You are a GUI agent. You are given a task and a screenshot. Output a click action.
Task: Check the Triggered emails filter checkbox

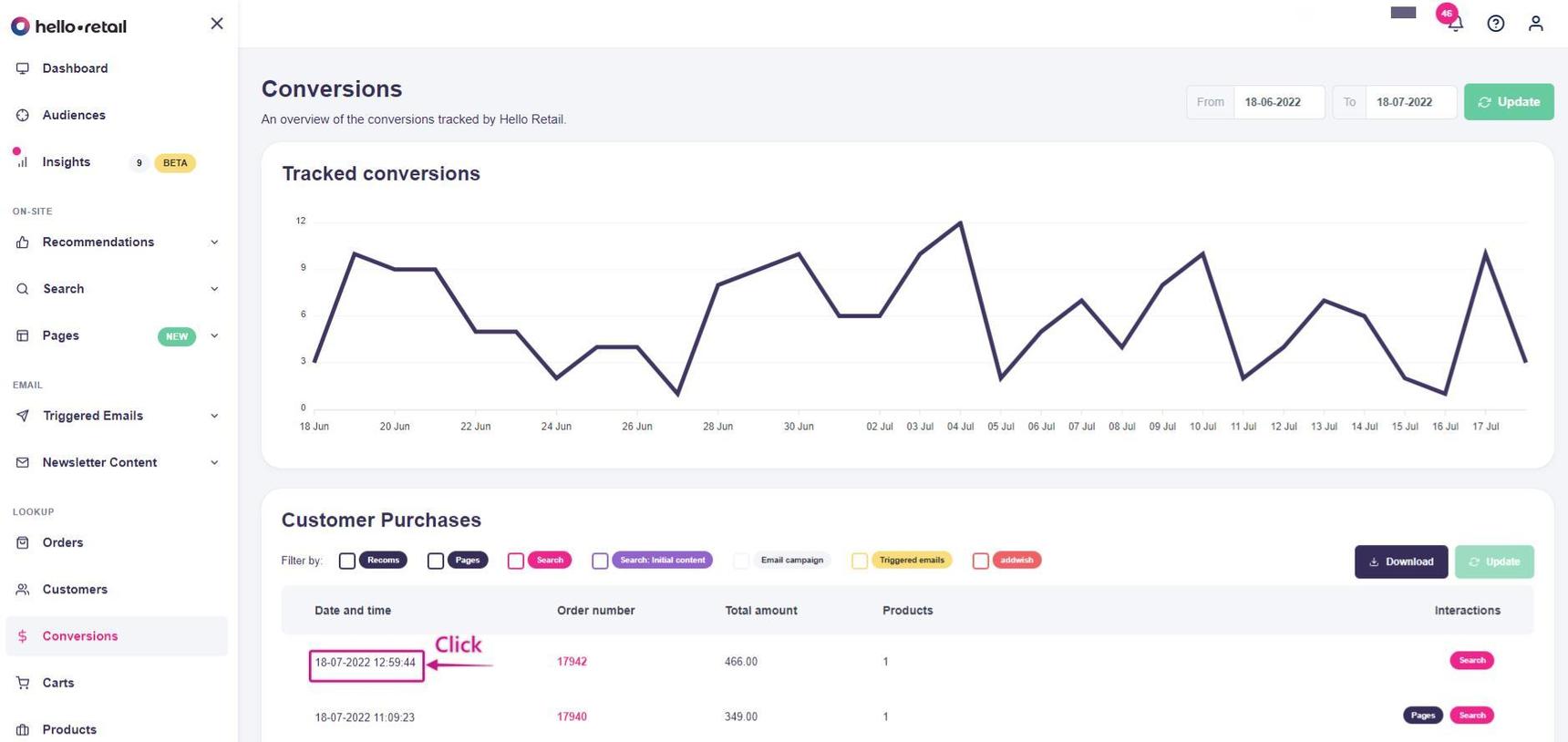coord(860,561)
